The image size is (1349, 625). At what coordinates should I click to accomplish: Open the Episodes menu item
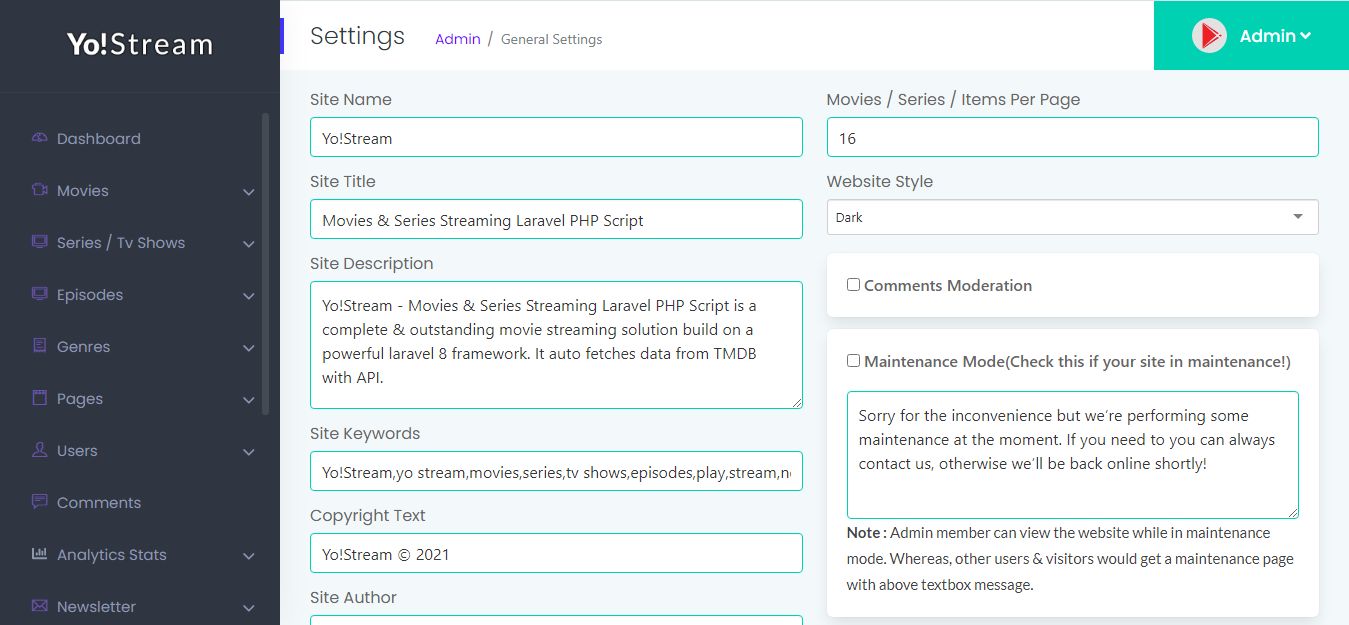pyautogui.click(x=90, y=295)
